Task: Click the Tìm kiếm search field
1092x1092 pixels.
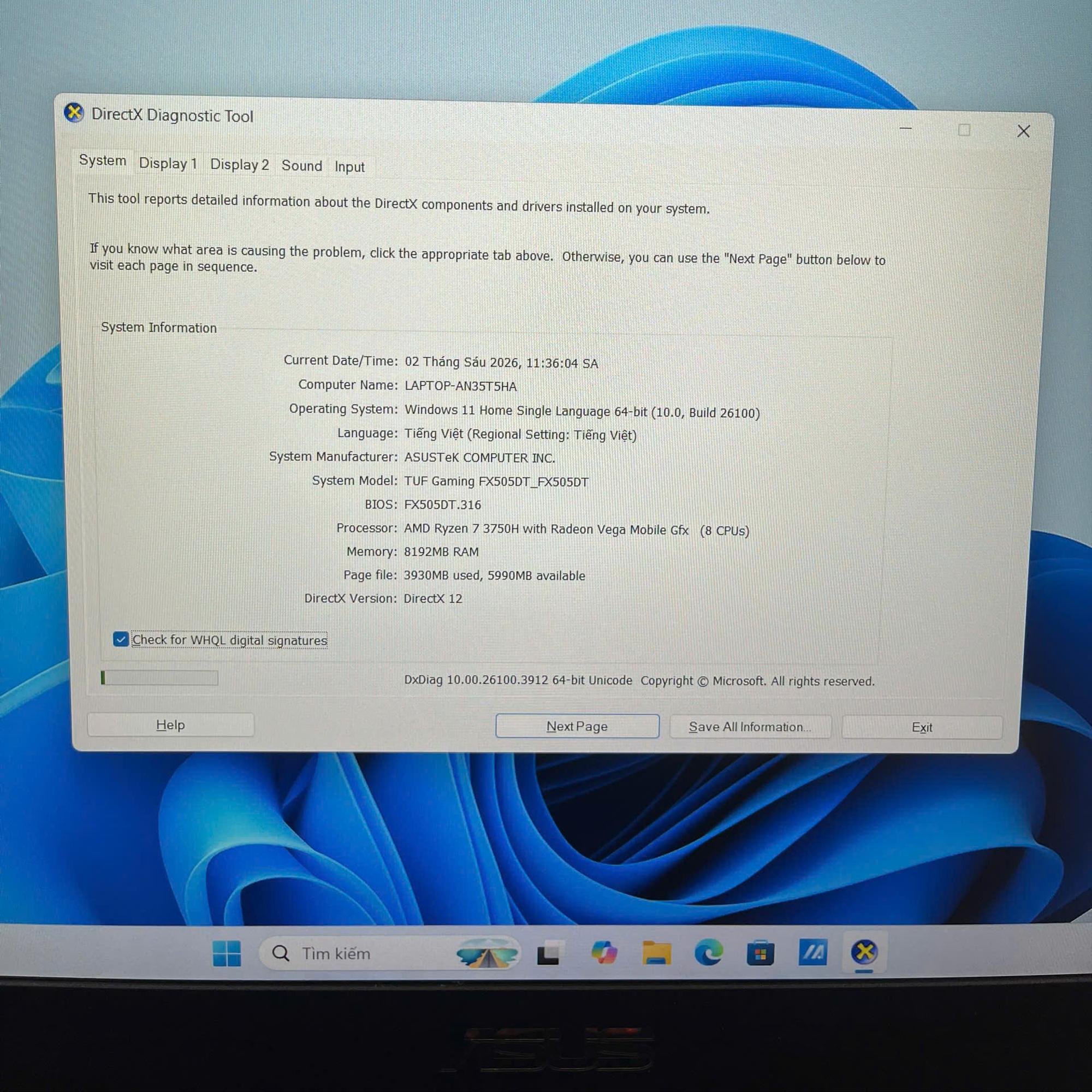Action: click(x=390, y=953)
